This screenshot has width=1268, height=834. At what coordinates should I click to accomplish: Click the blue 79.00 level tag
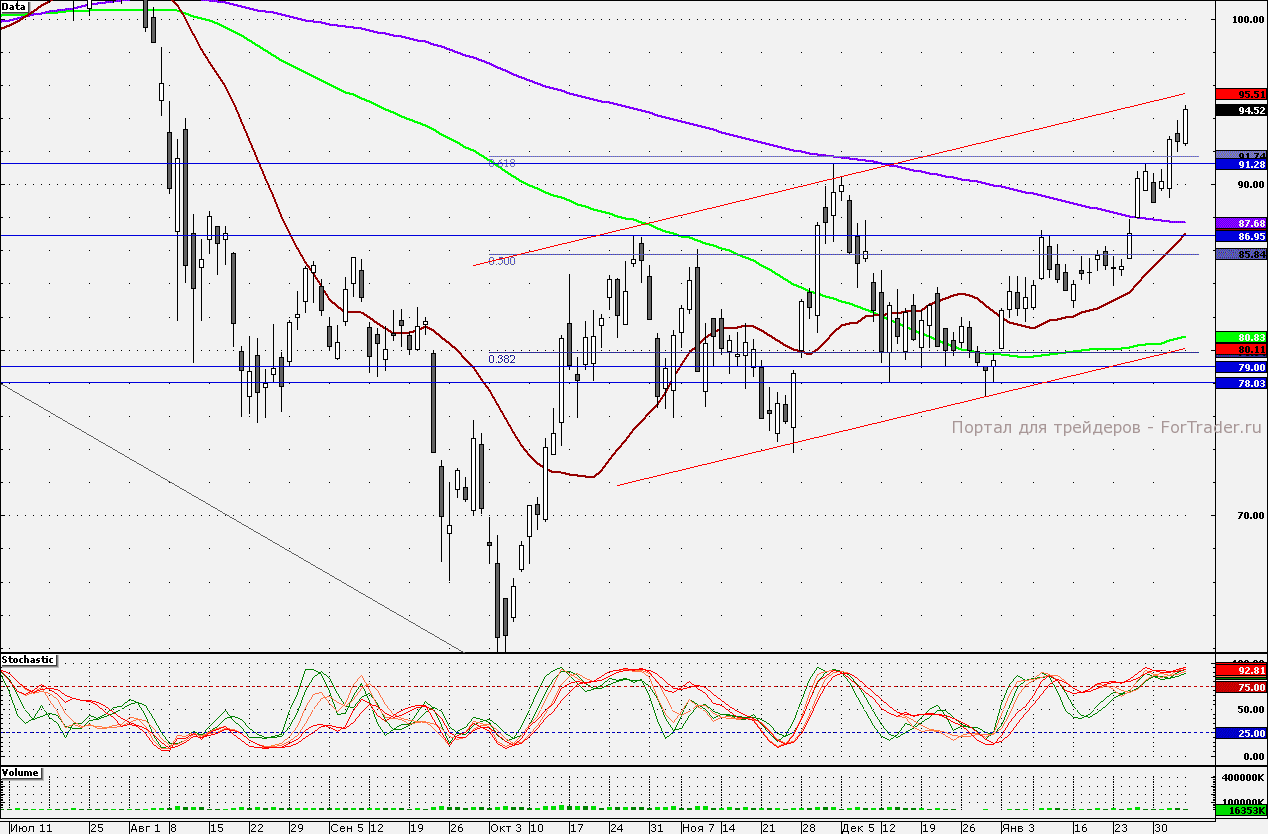coord(1240,367)
